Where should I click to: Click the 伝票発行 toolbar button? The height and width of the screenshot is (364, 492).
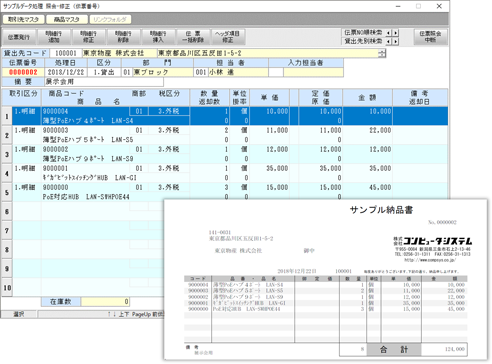[19, 37]
